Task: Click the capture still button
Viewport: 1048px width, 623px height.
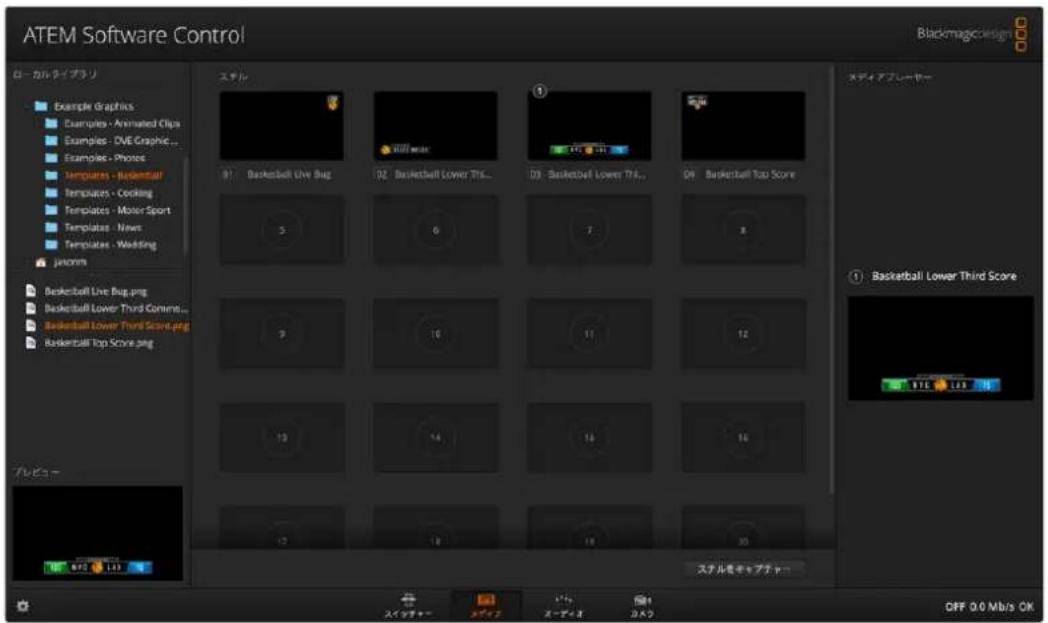Action: pyautogui.click(x=744, y=569)
